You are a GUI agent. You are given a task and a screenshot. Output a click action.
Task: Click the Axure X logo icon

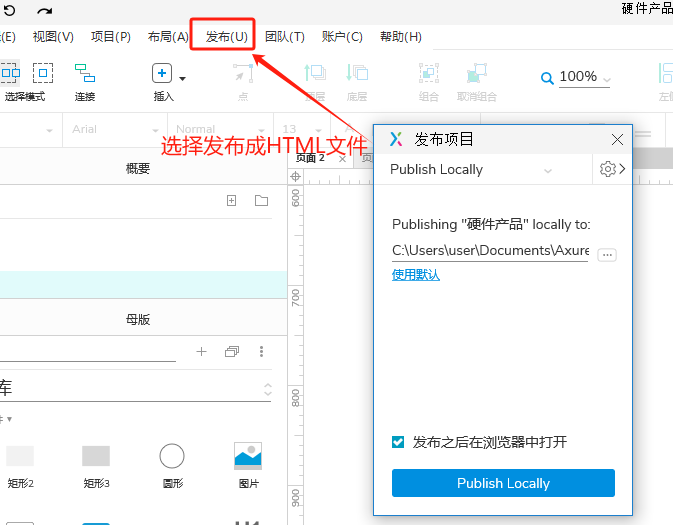(396, 139)
